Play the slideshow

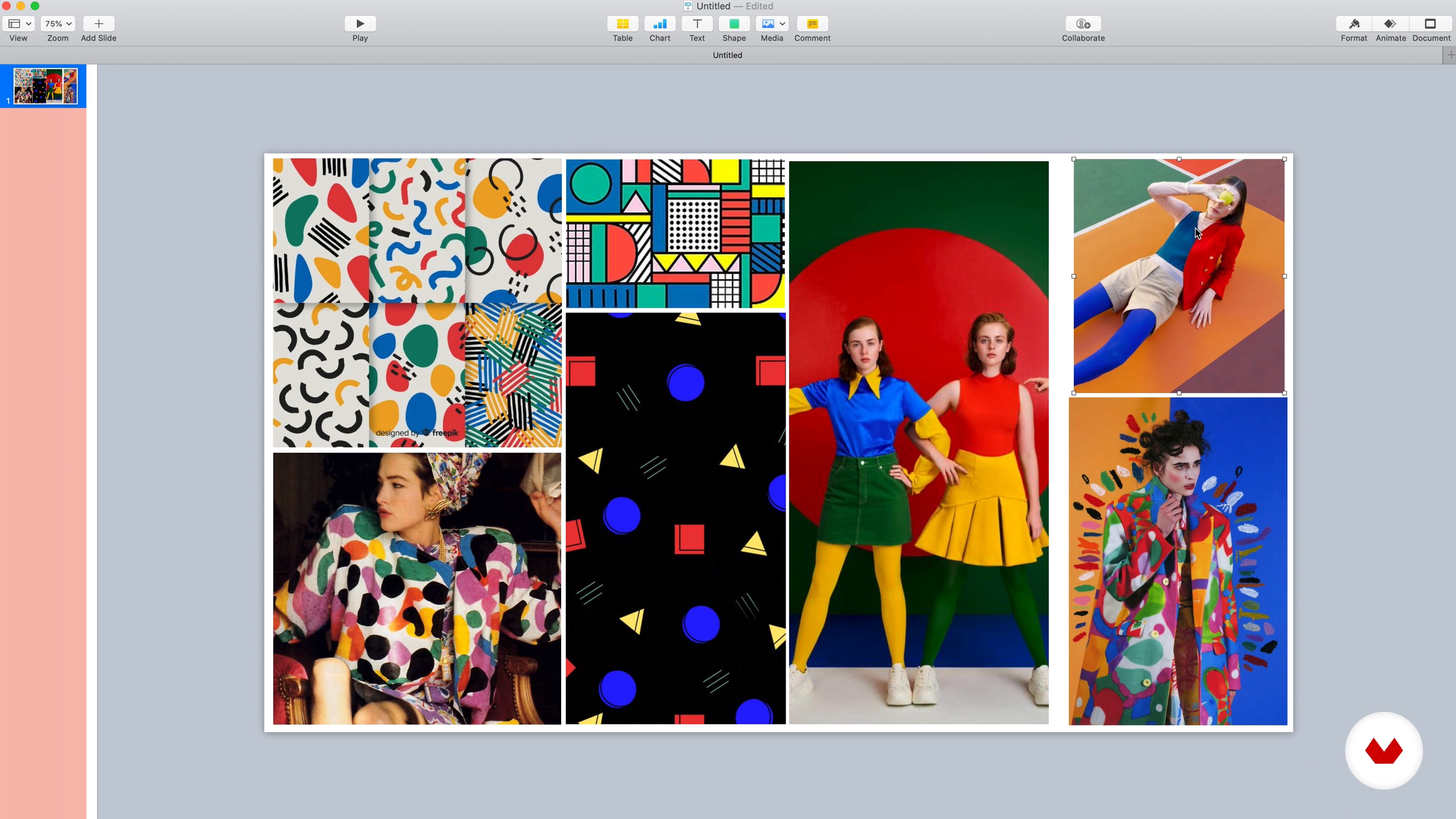click(360, 24)
